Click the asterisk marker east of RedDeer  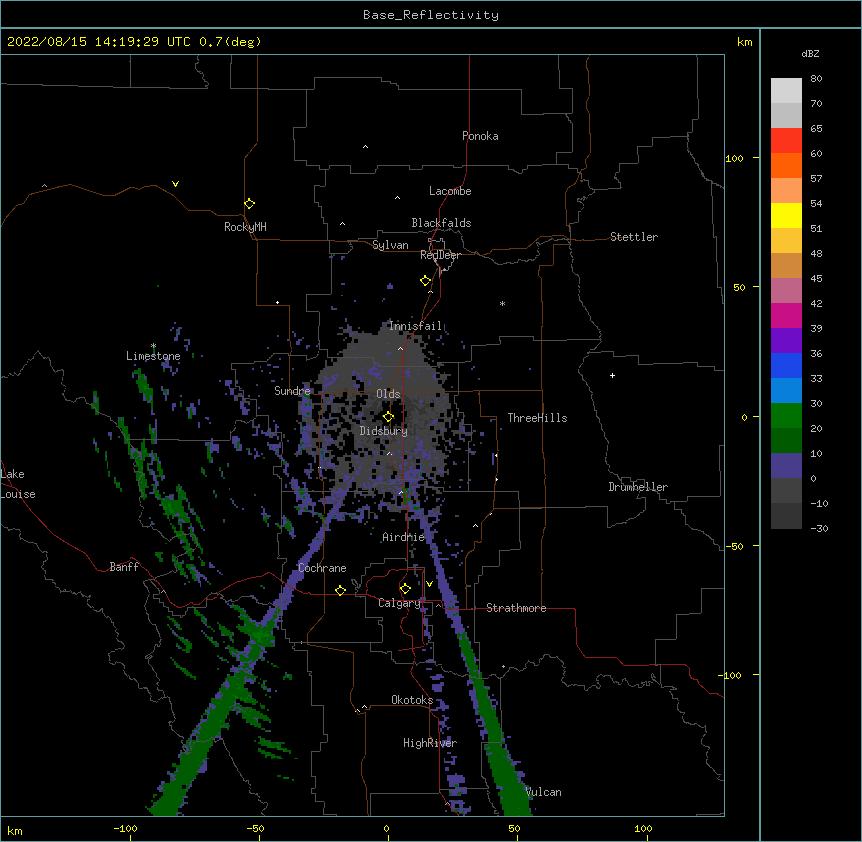coord(502,303)
